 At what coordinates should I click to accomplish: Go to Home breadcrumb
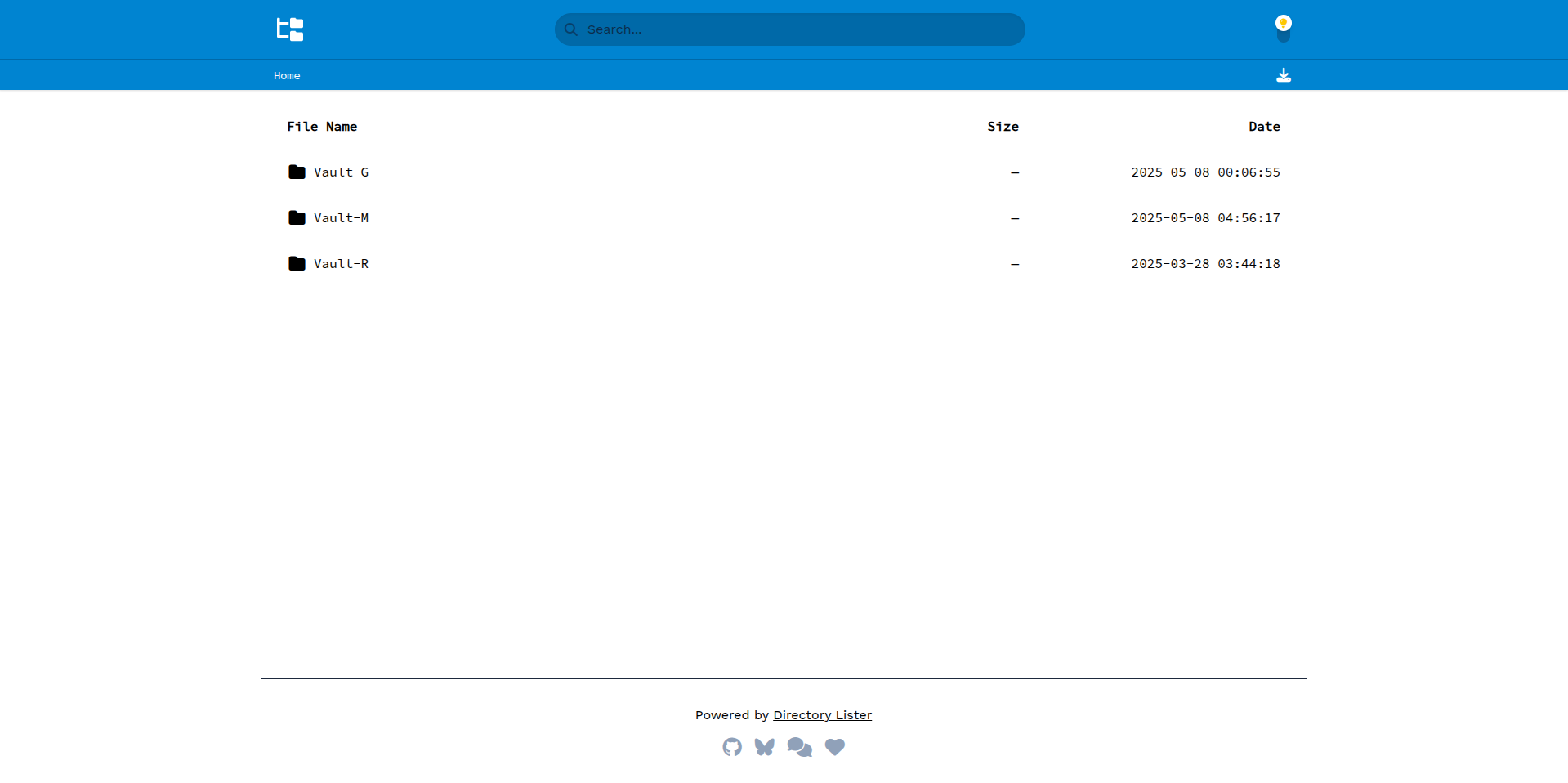pos(287,76)
